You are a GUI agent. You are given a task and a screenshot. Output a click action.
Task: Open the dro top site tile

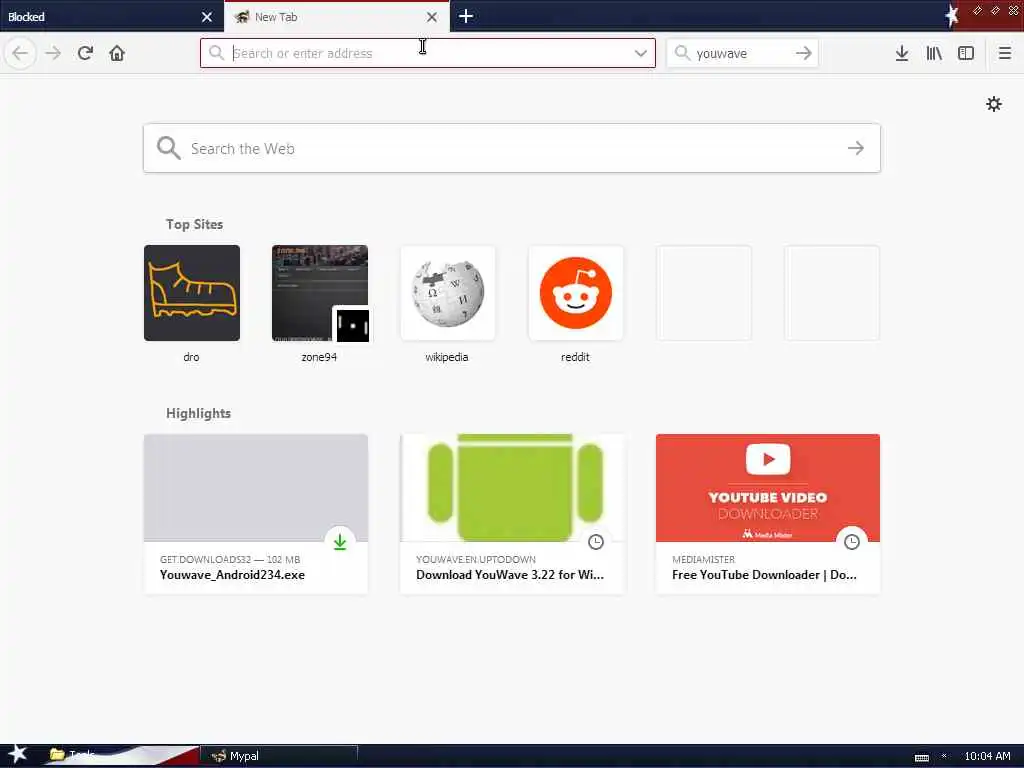(x=192, y=293)
